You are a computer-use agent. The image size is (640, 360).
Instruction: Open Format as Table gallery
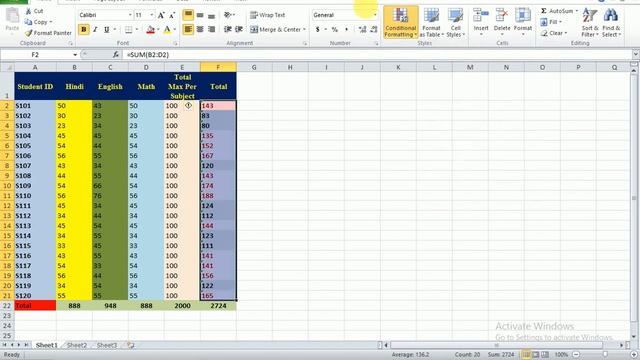[431, 22]
